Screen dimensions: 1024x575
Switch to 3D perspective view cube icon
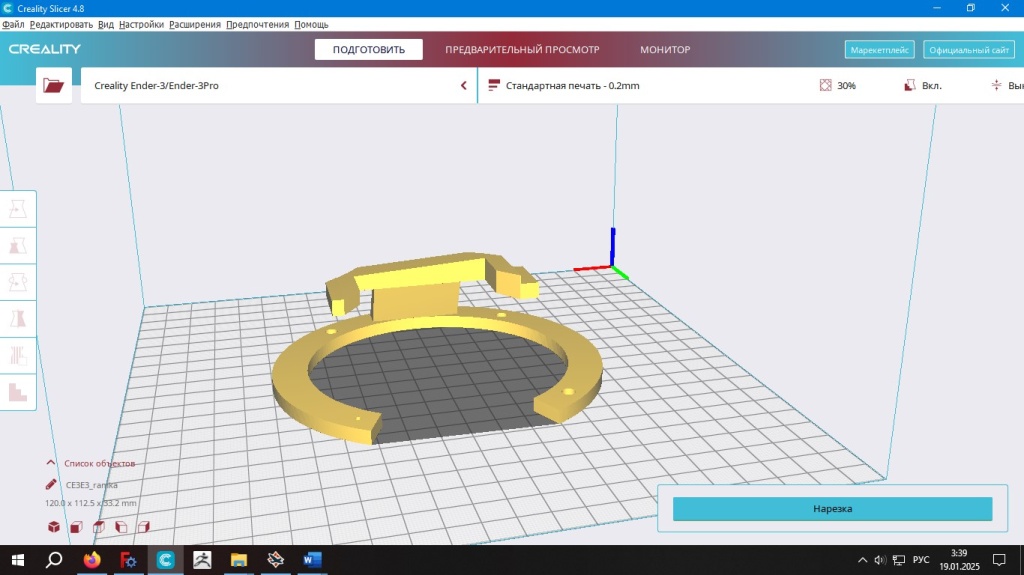click(x=54, y=527)
